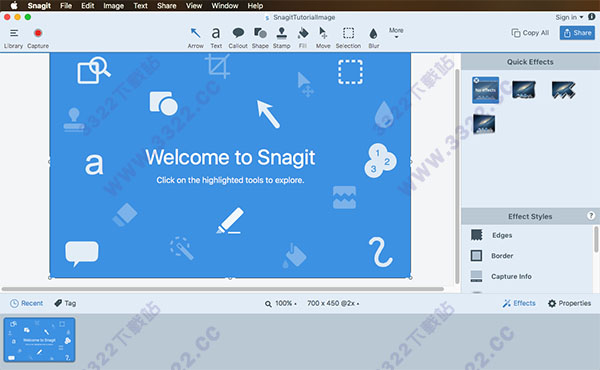
Task: Select the Text tool
Action: pos(216,37)
